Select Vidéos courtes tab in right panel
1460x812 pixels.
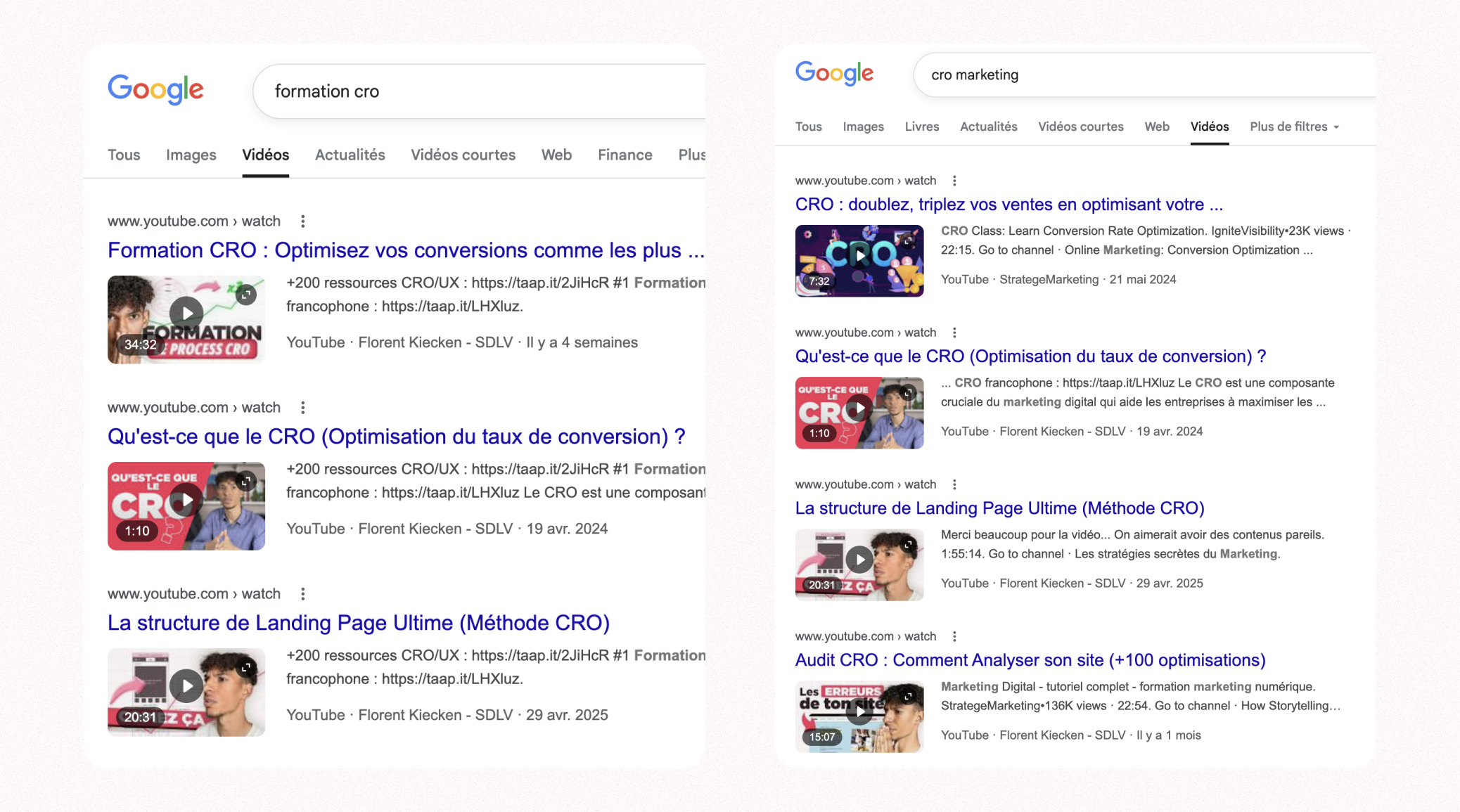(x=1080, y=127)
